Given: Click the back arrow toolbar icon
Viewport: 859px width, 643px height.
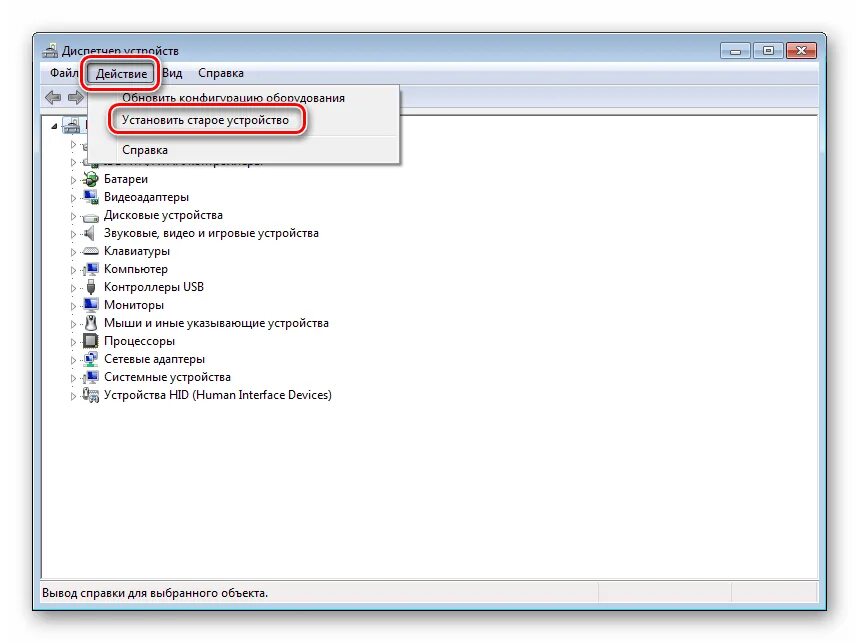Looking at the screenshot, I should point(53,97).
